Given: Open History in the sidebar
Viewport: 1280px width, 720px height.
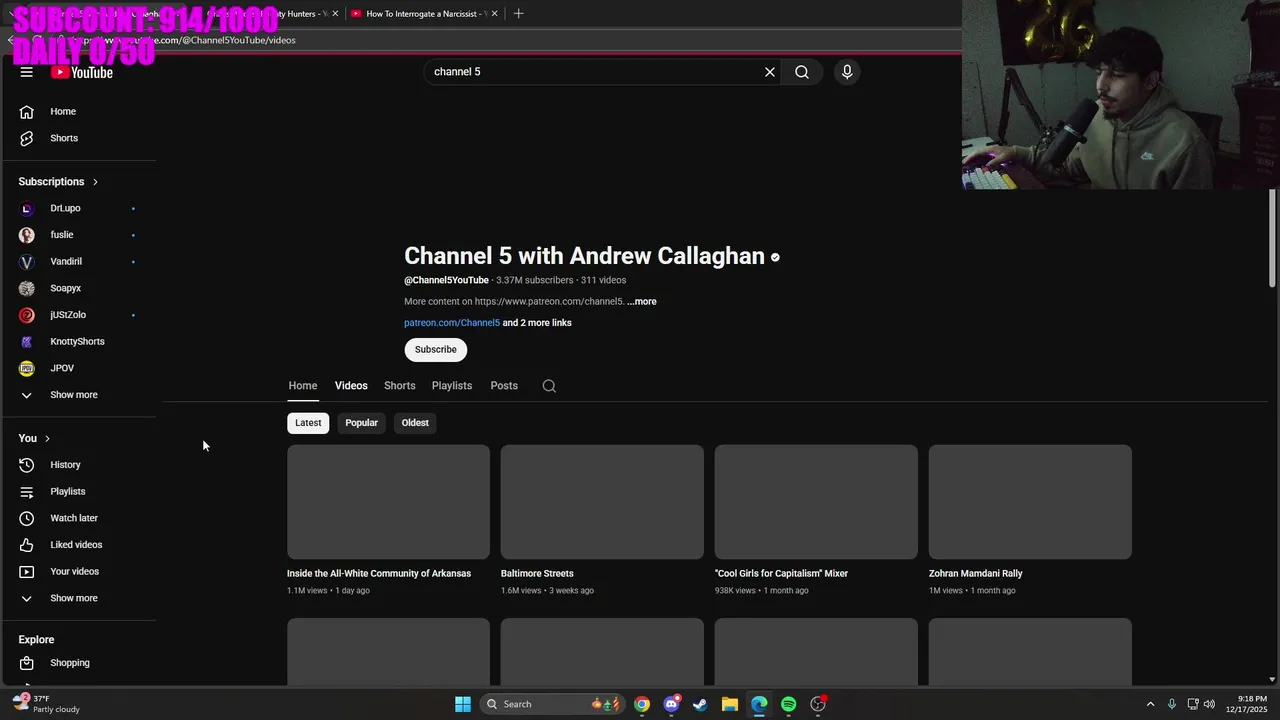Looking at the screenshot, I should click(x=79, y=465).
